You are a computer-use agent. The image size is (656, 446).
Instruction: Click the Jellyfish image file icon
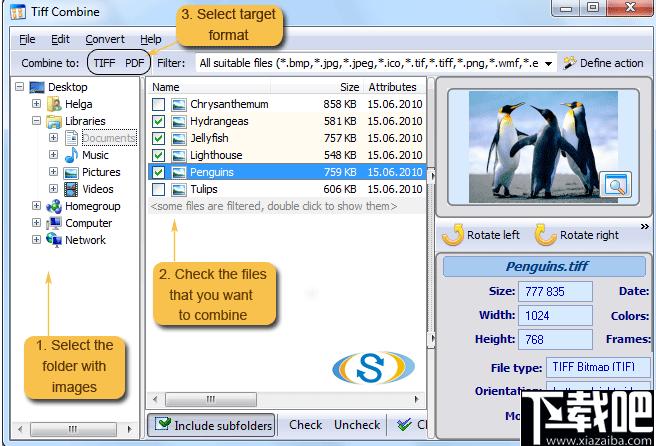[179, 138]
